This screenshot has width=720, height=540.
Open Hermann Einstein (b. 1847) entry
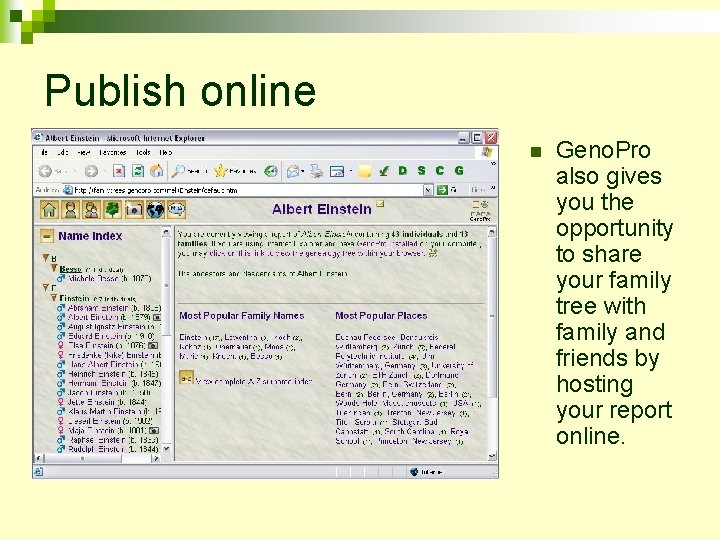(114, 383)
